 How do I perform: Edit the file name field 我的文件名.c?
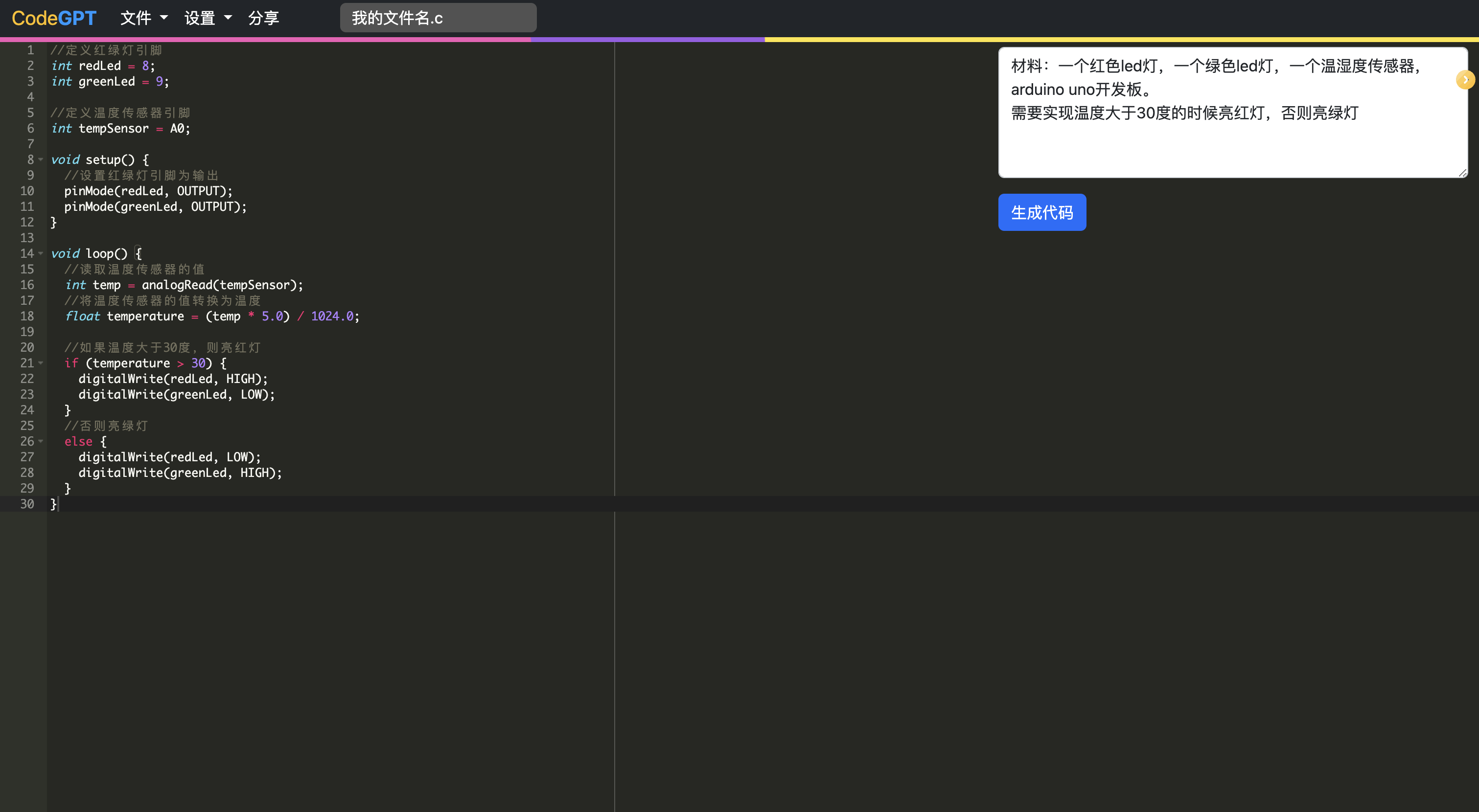pos(438,18)
